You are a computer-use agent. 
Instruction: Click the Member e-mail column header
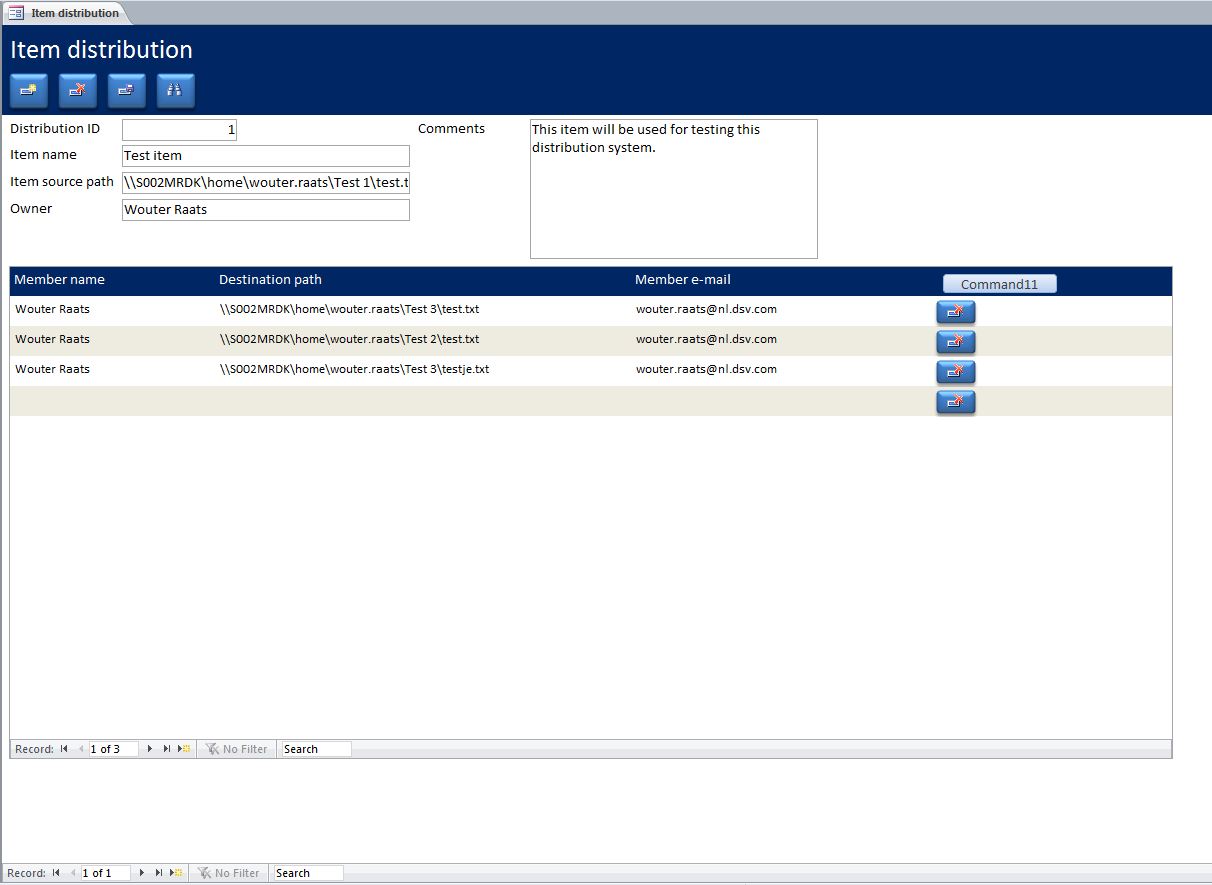(683, 280)
